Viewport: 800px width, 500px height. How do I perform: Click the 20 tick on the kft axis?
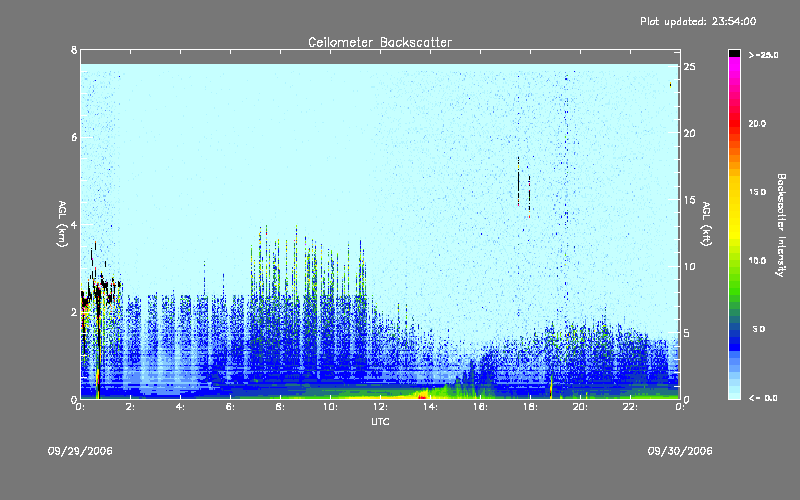pos(689,133)
